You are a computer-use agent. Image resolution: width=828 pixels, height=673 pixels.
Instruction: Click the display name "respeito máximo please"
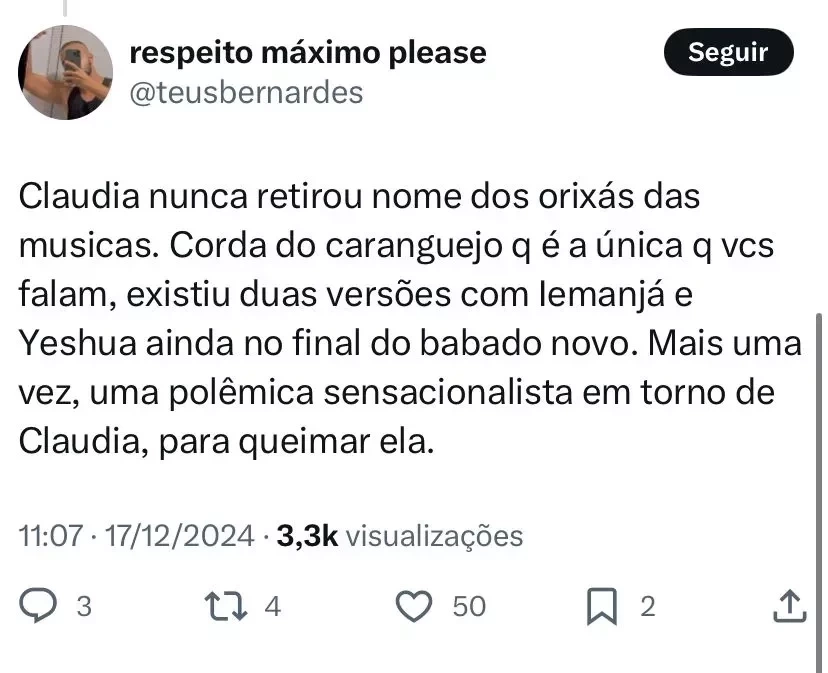click(x=308, y=51)
